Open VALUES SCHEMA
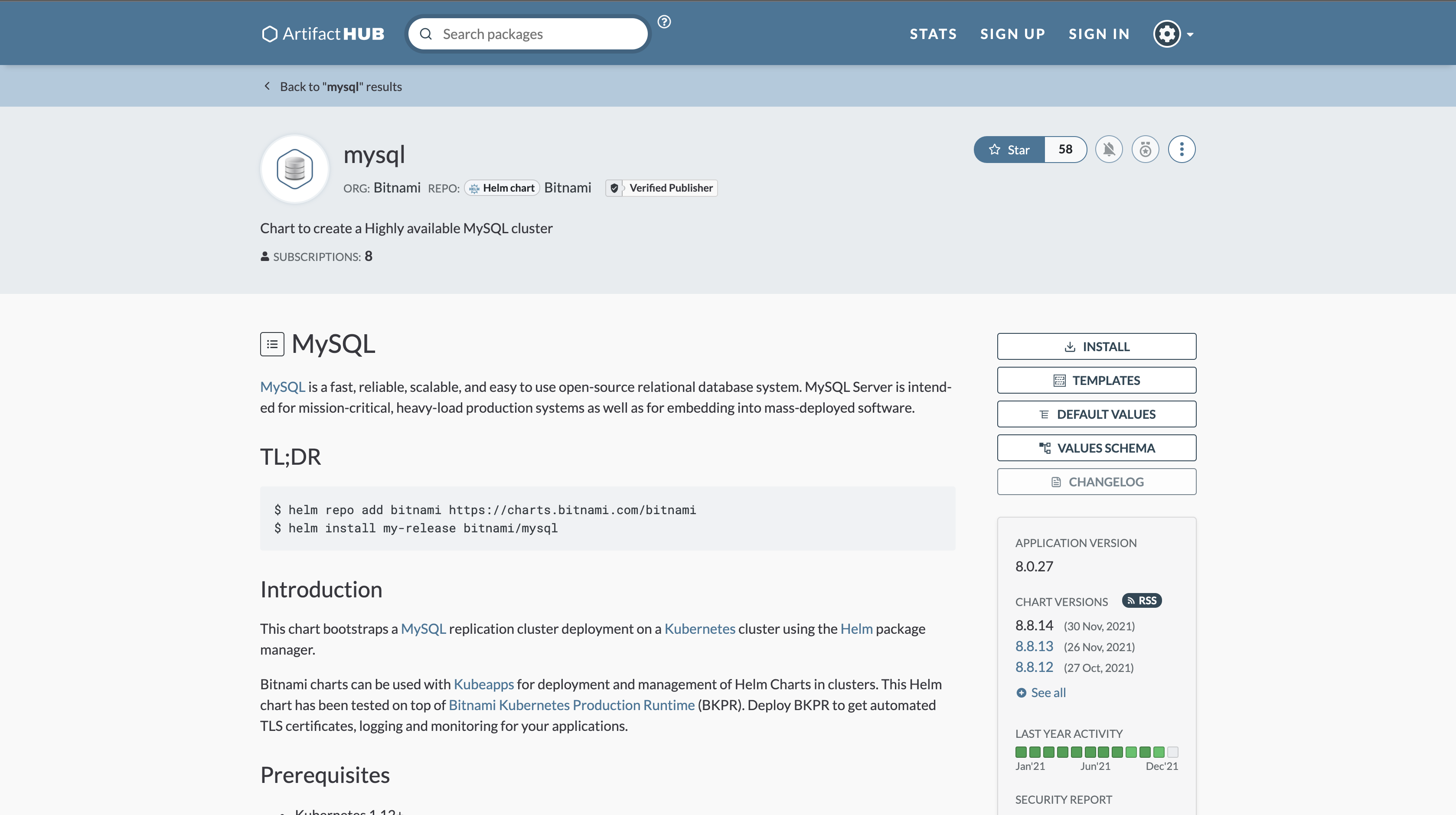1456x815 pixels. coord(1097,448)
